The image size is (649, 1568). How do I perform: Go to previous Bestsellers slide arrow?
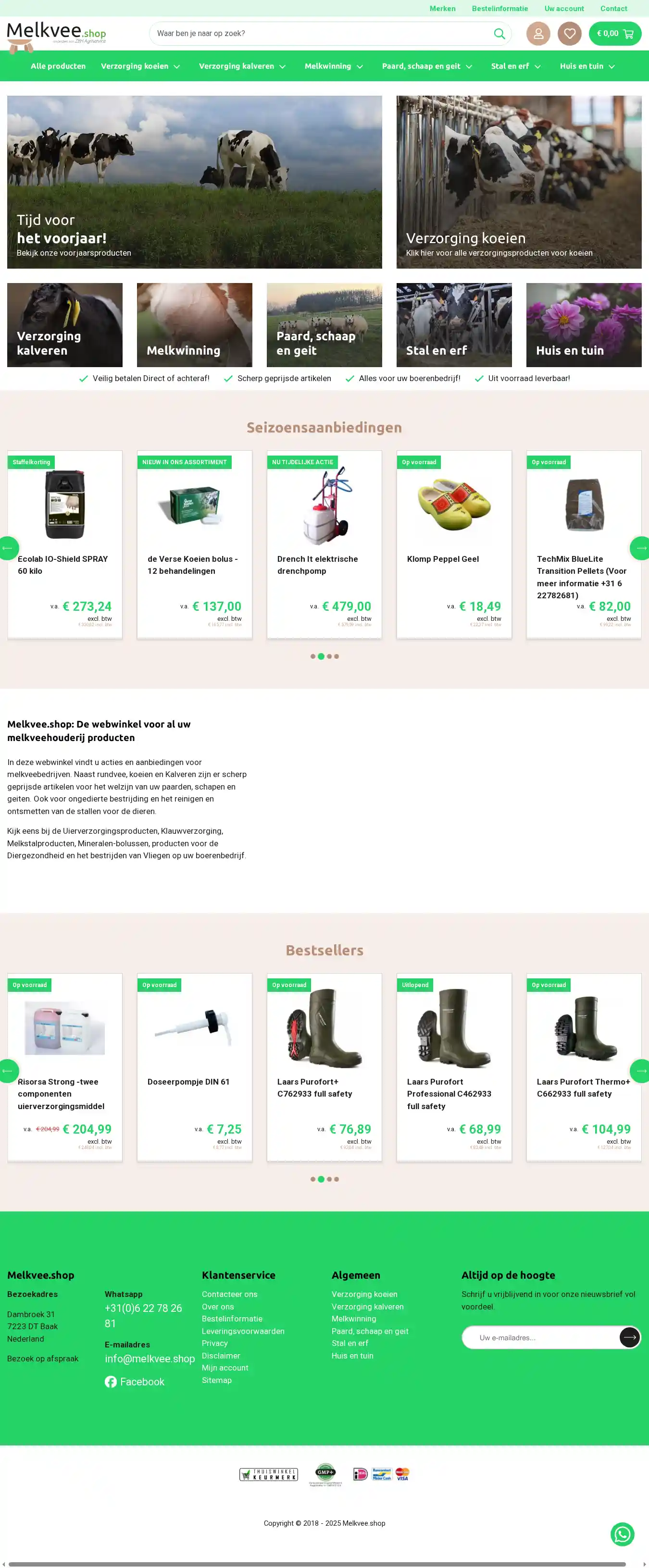pyautogui.click(x=9, y=1071)
